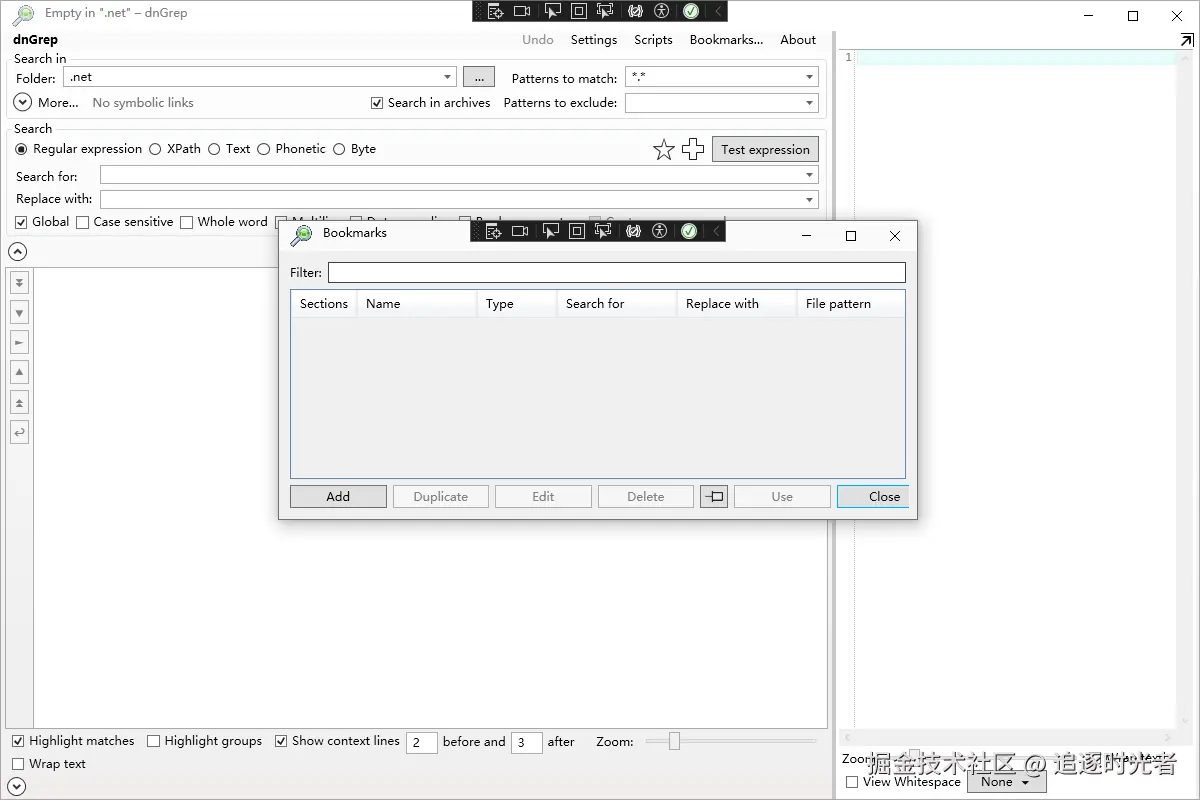This screenshot has height=800, width=1200.
Task: Click Test expression button
Action: [765, 150]
